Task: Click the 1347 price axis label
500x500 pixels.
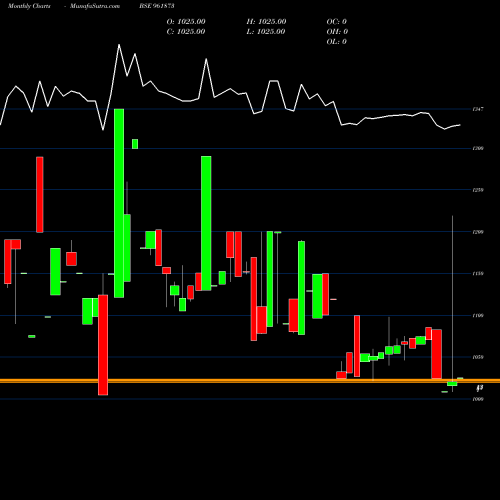Action: [478, 109]
